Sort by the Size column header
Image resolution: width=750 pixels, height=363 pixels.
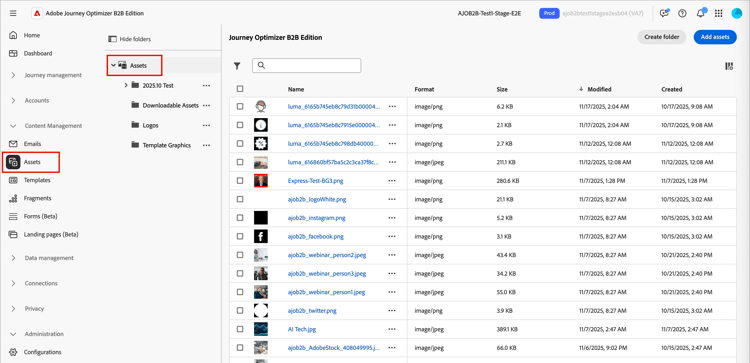click(502, 89)
